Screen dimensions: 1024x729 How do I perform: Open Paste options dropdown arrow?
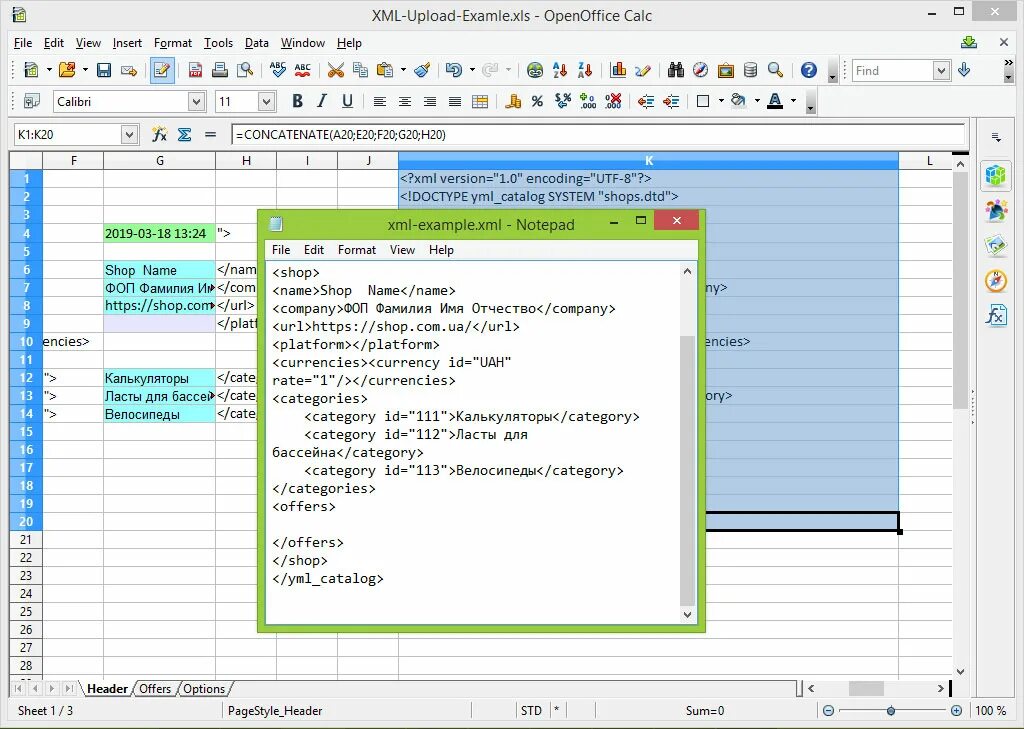pyautogui.click(x=403, y=70)
